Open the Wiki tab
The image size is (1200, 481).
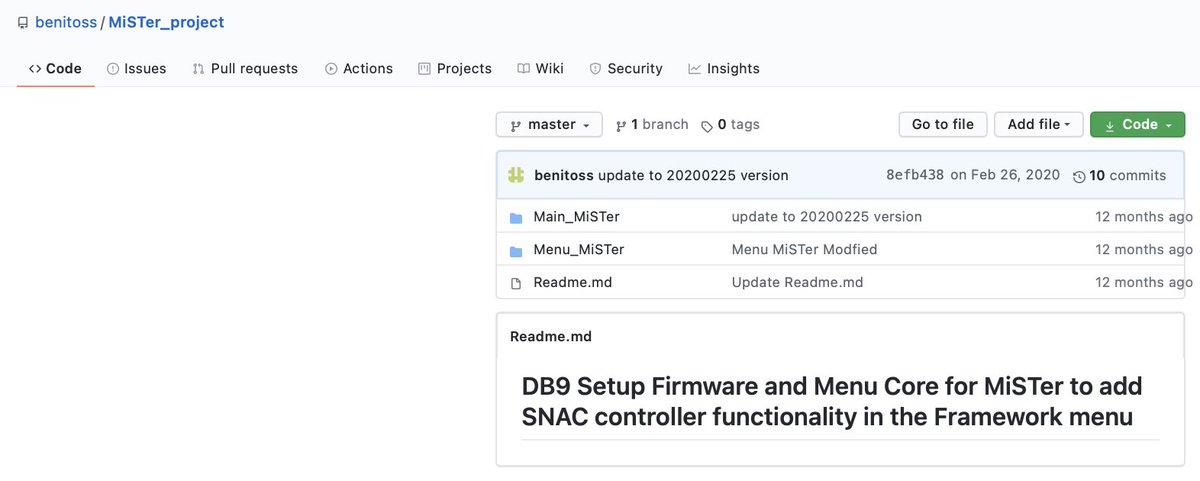tap(541, 68)
